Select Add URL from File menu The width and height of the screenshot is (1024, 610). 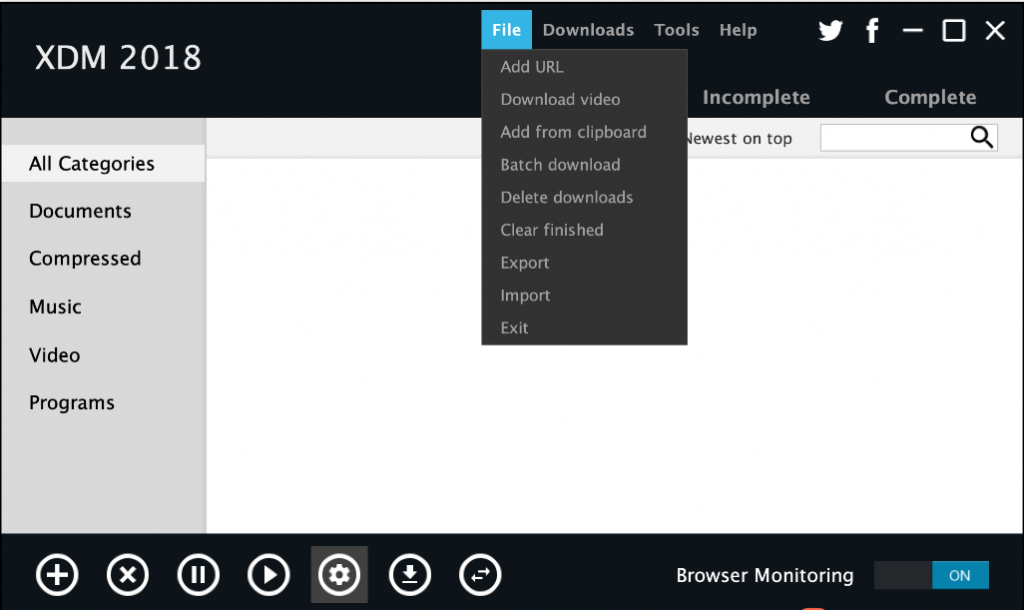[x=532, y=67]
